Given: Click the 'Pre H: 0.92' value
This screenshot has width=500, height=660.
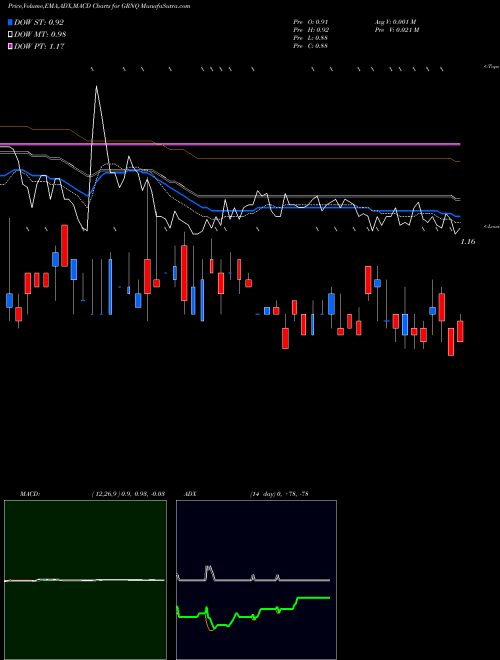Looking at the screenshot, I should click(x=311, y=30).
